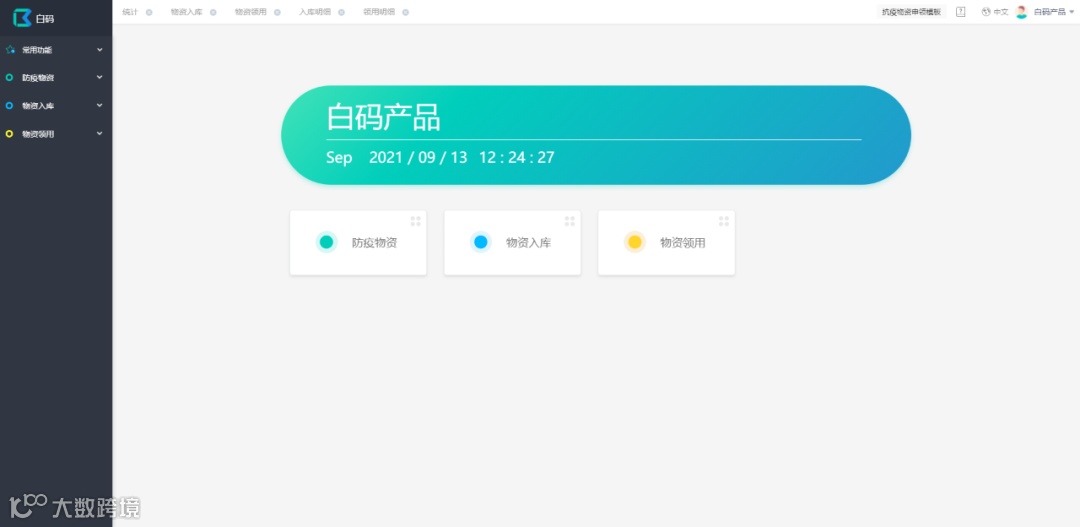The width and height of the screenshot is (1080, 527).
Task: Click the green dot on 防疫物资 card
Action: [x=326, y=242]
